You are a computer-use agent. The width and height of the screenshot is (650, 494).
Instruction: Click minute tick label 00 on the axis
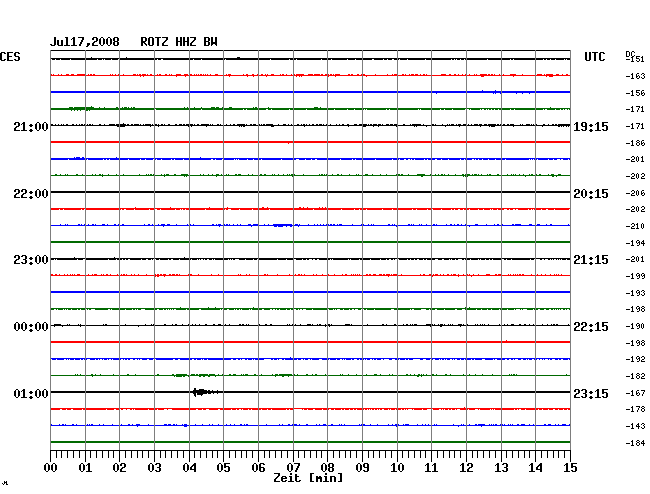tap(51, 468)
